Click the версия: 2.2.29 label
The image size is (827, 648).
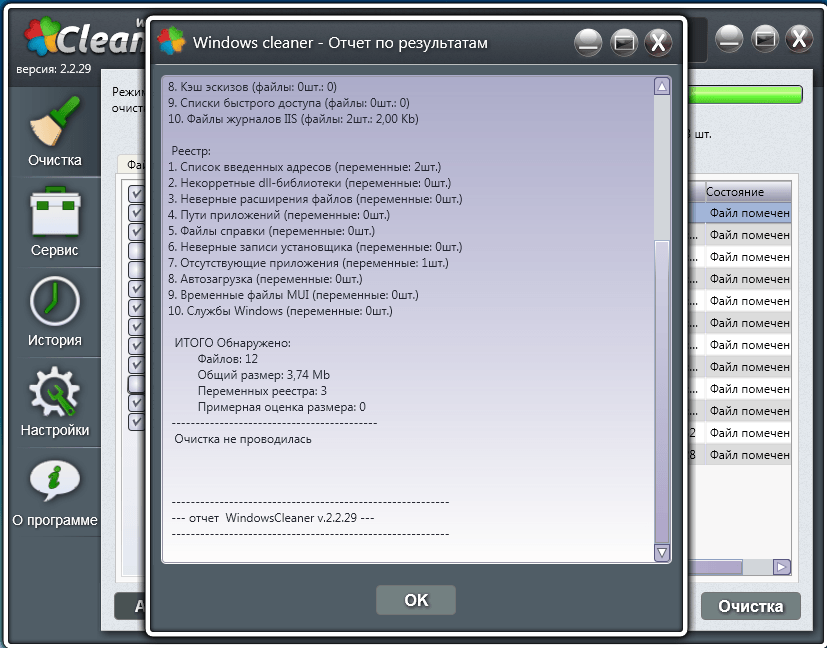click(54, 69)
